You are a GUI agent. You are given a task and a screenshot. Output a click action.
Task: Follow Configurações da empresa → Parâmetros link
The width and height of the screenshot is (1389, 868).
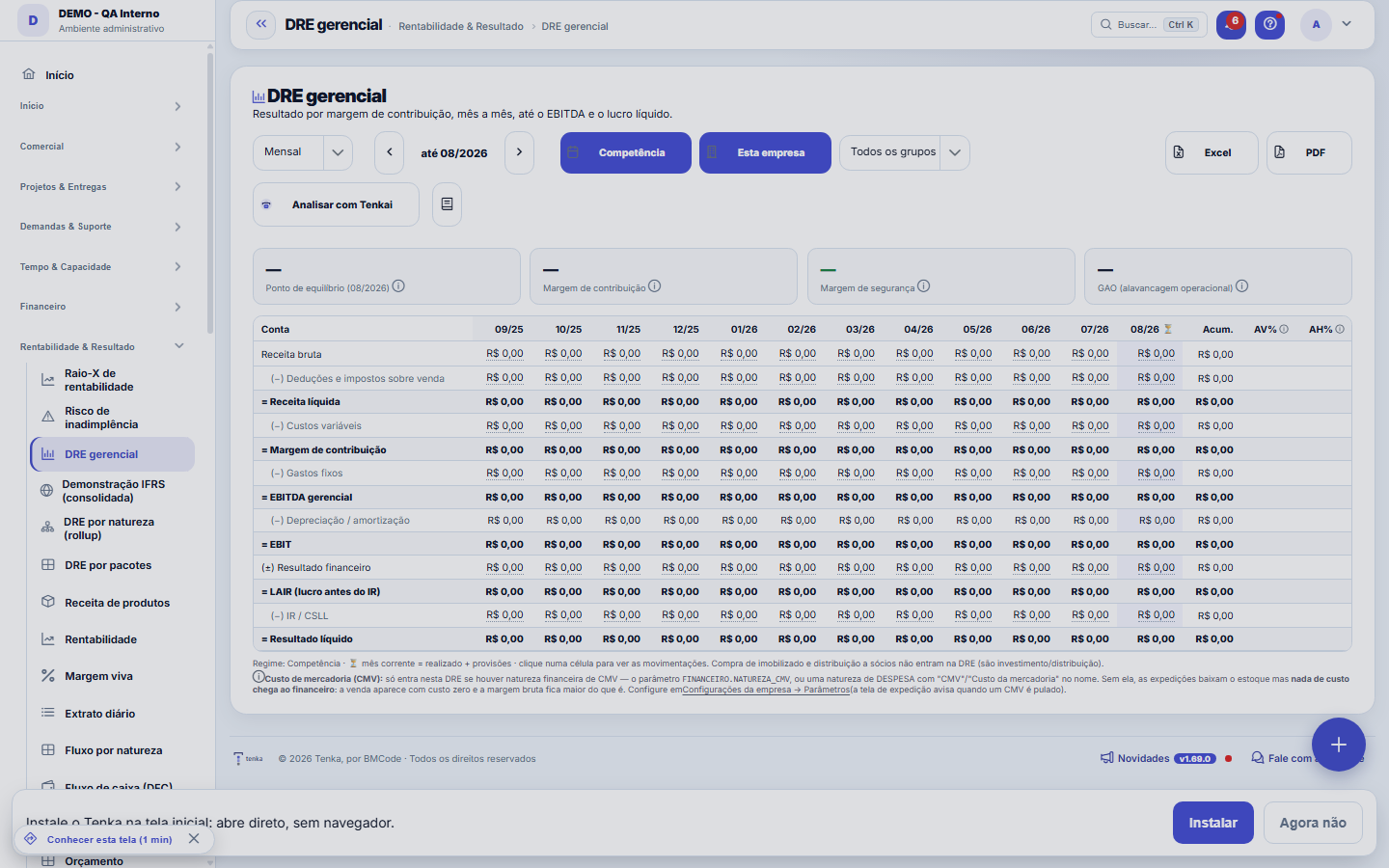(x=766, y=690)
